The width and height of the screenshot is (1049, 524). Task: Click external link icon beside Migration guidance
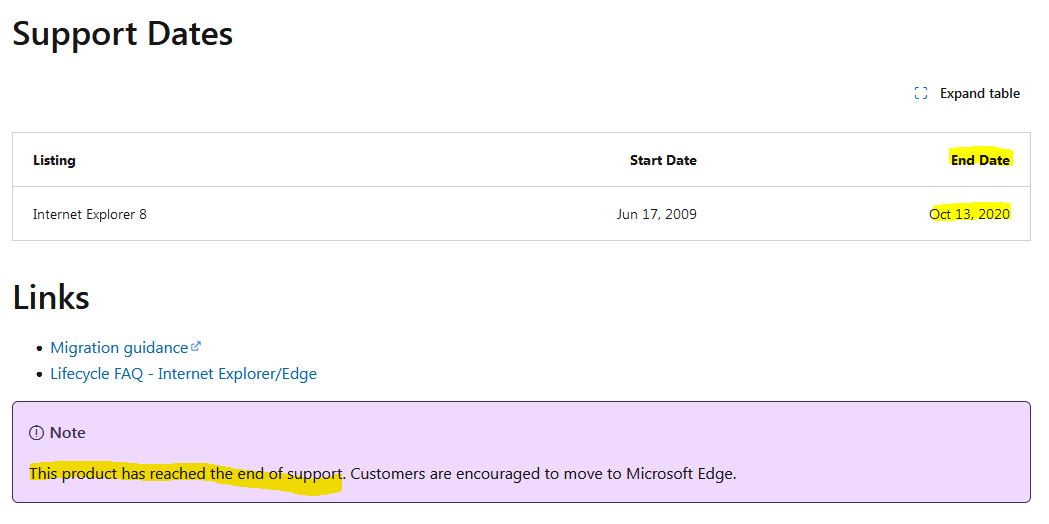[x=196, y=347]
